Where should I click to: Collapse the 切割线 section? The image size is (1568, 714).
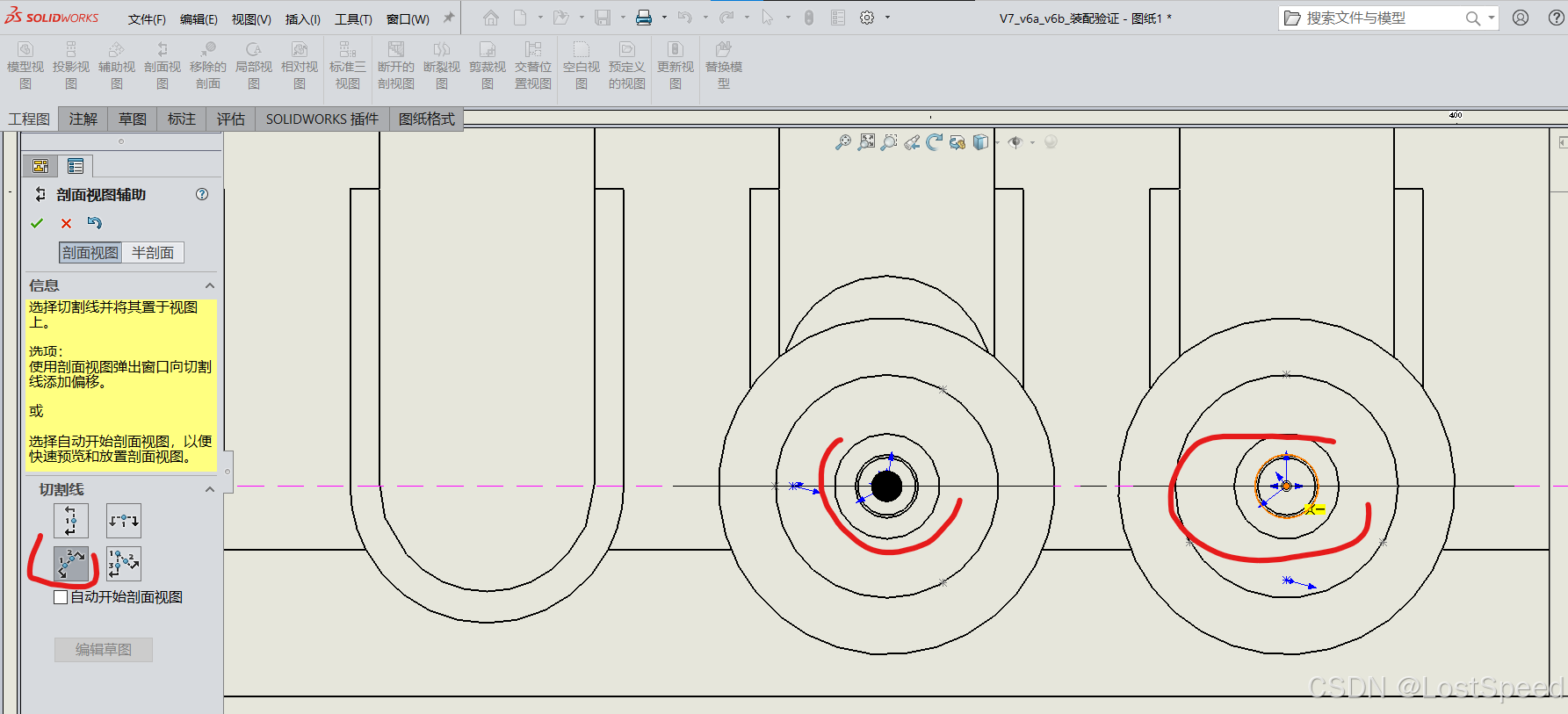[x=210, y=489]
